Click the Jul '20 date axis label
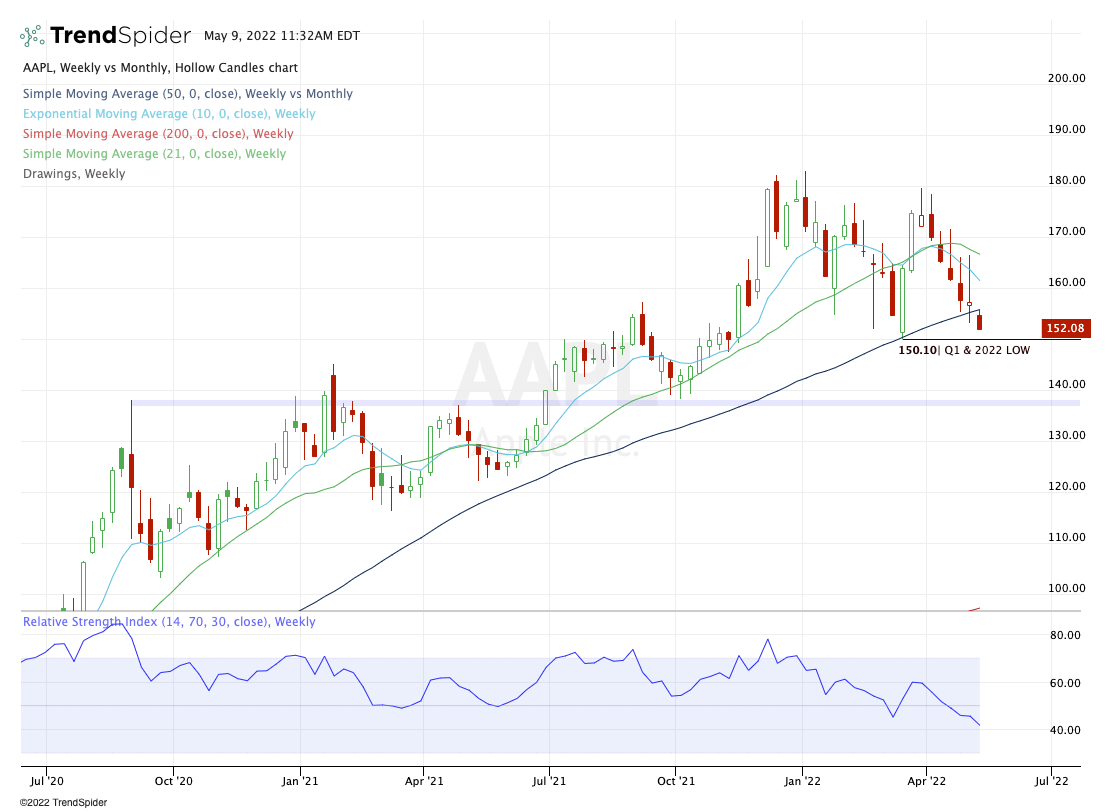The height and width of the screenshot is (812, 1111). 47,781
